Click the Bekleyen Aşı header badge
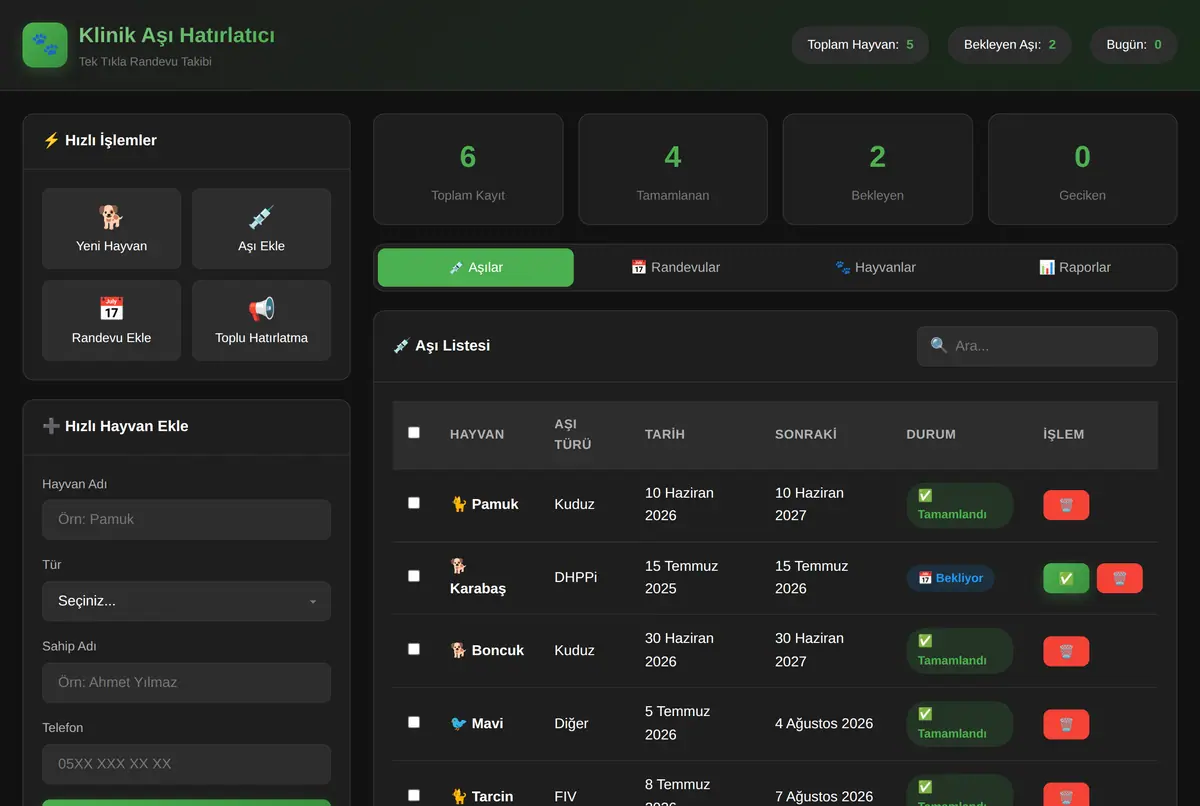 pos(1009,45)
